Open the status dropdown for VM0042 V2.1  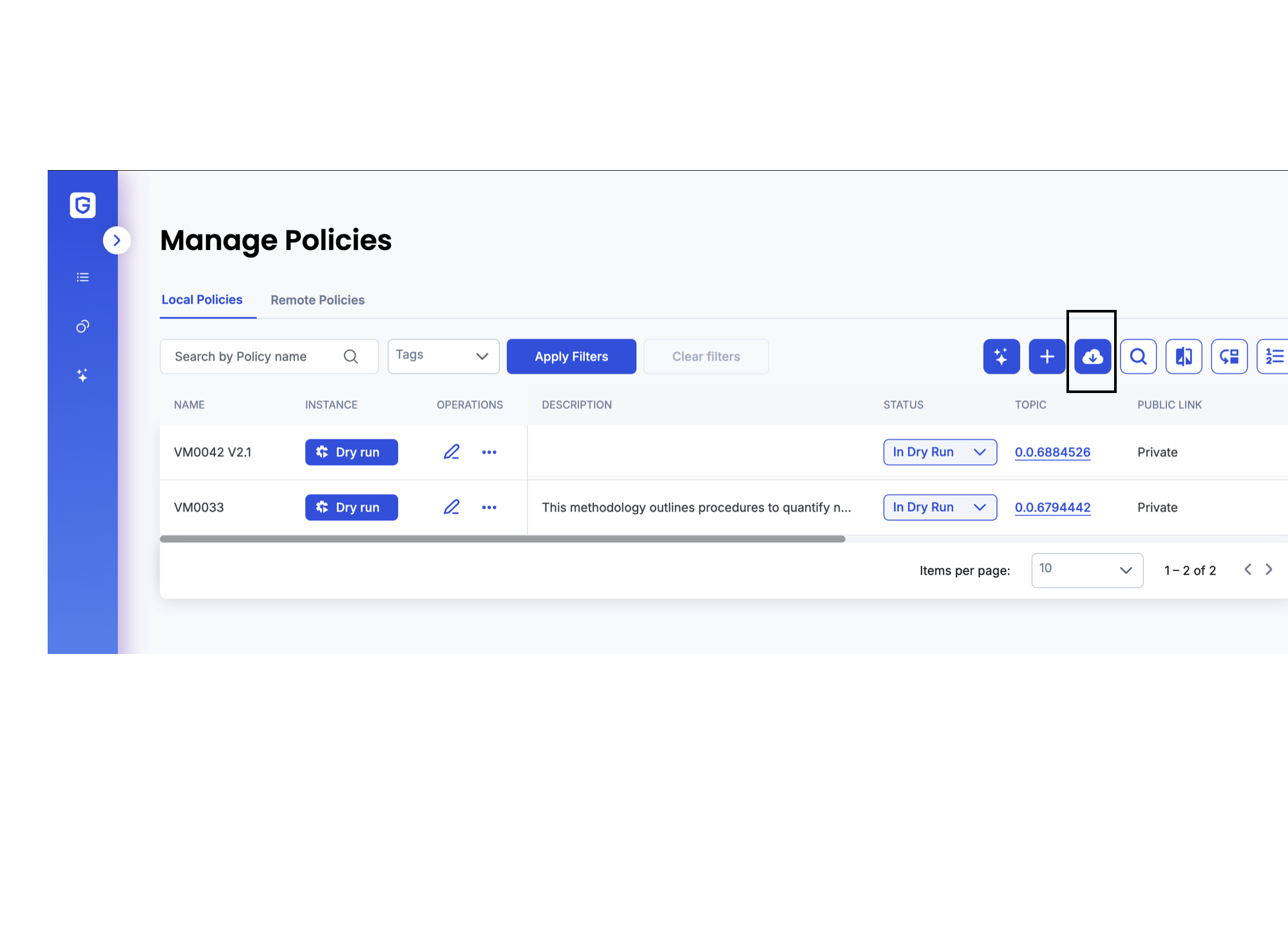[940, 452]
